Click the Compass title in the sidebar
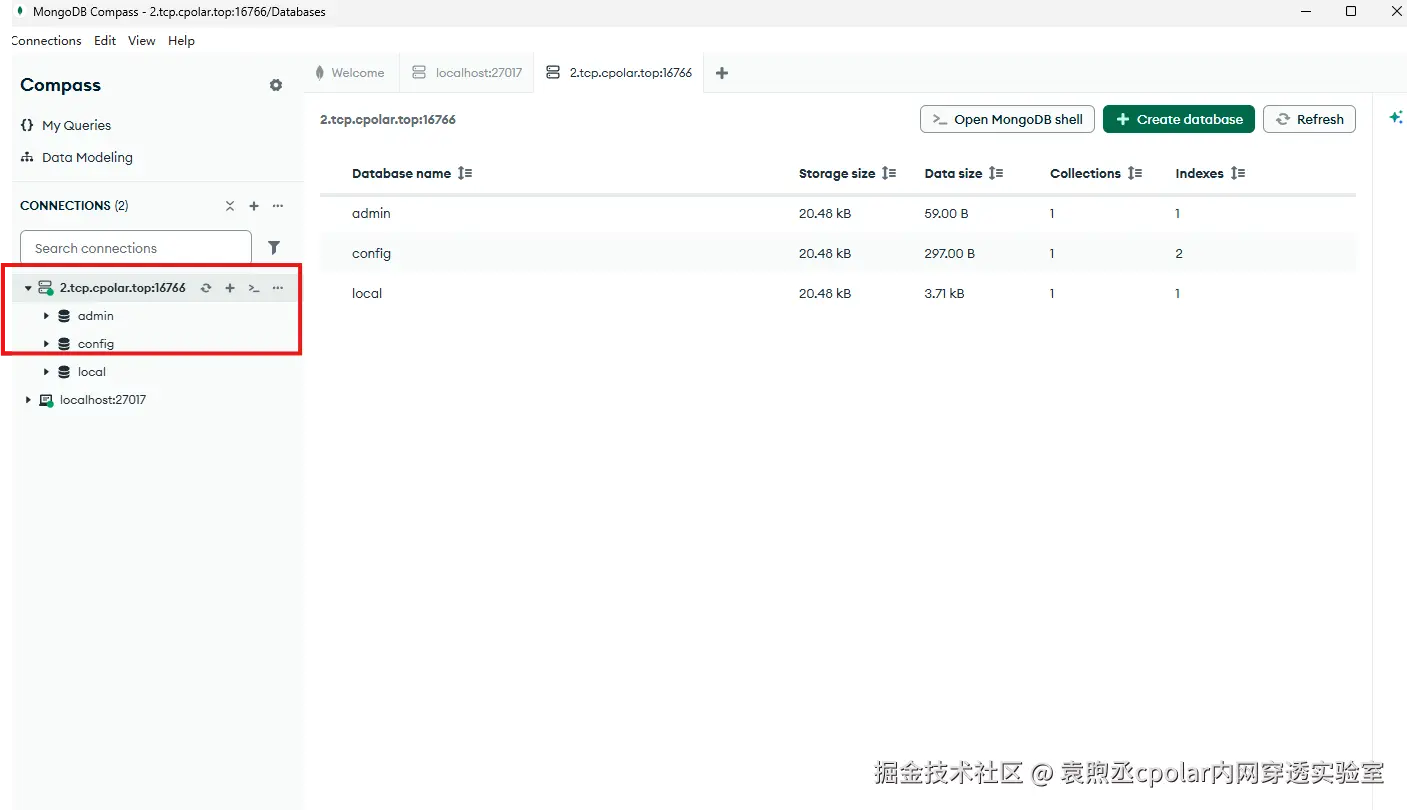Viewport: 1407px width, 810px height. tap(60, 85)
